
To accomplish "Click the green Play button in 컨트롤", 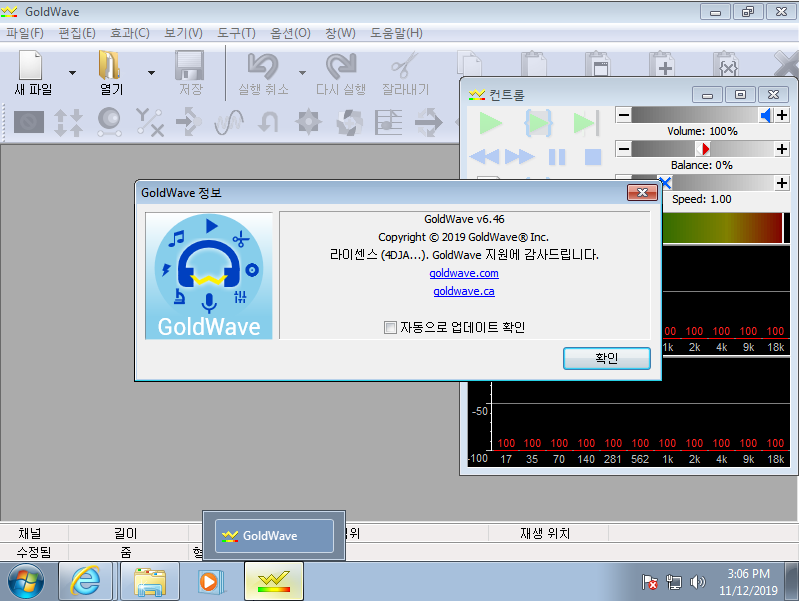I will (491, 123).
